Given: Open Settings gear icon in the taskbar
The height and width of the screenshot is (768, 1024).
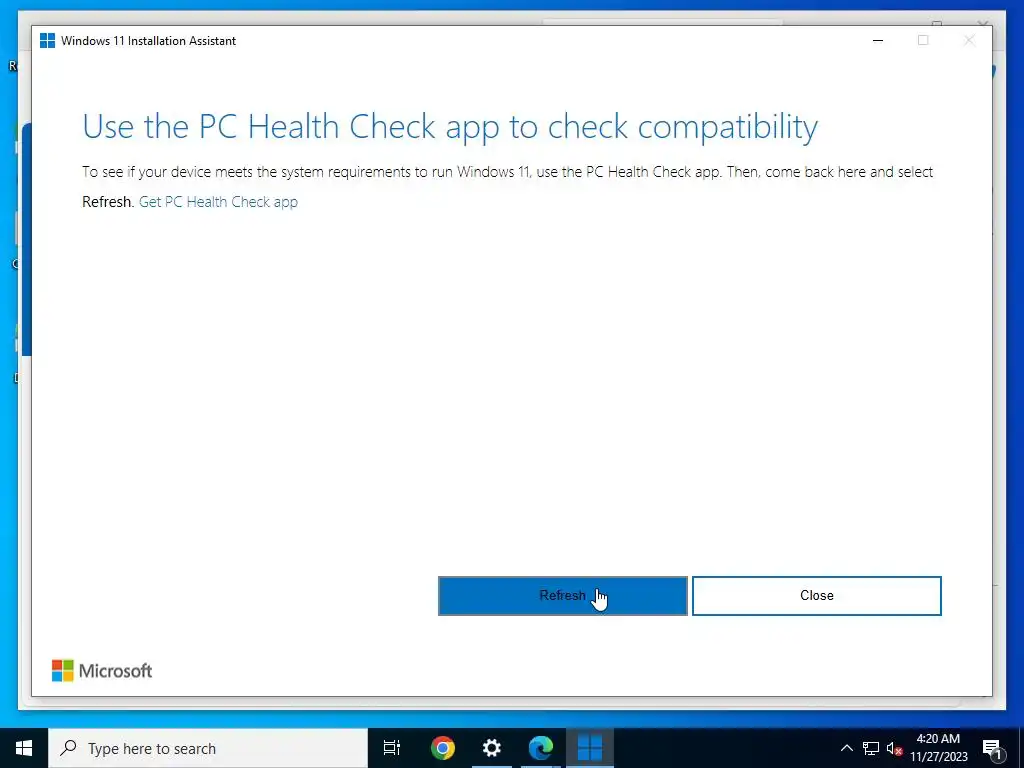Looking at the screenshot, I should 492,748.
